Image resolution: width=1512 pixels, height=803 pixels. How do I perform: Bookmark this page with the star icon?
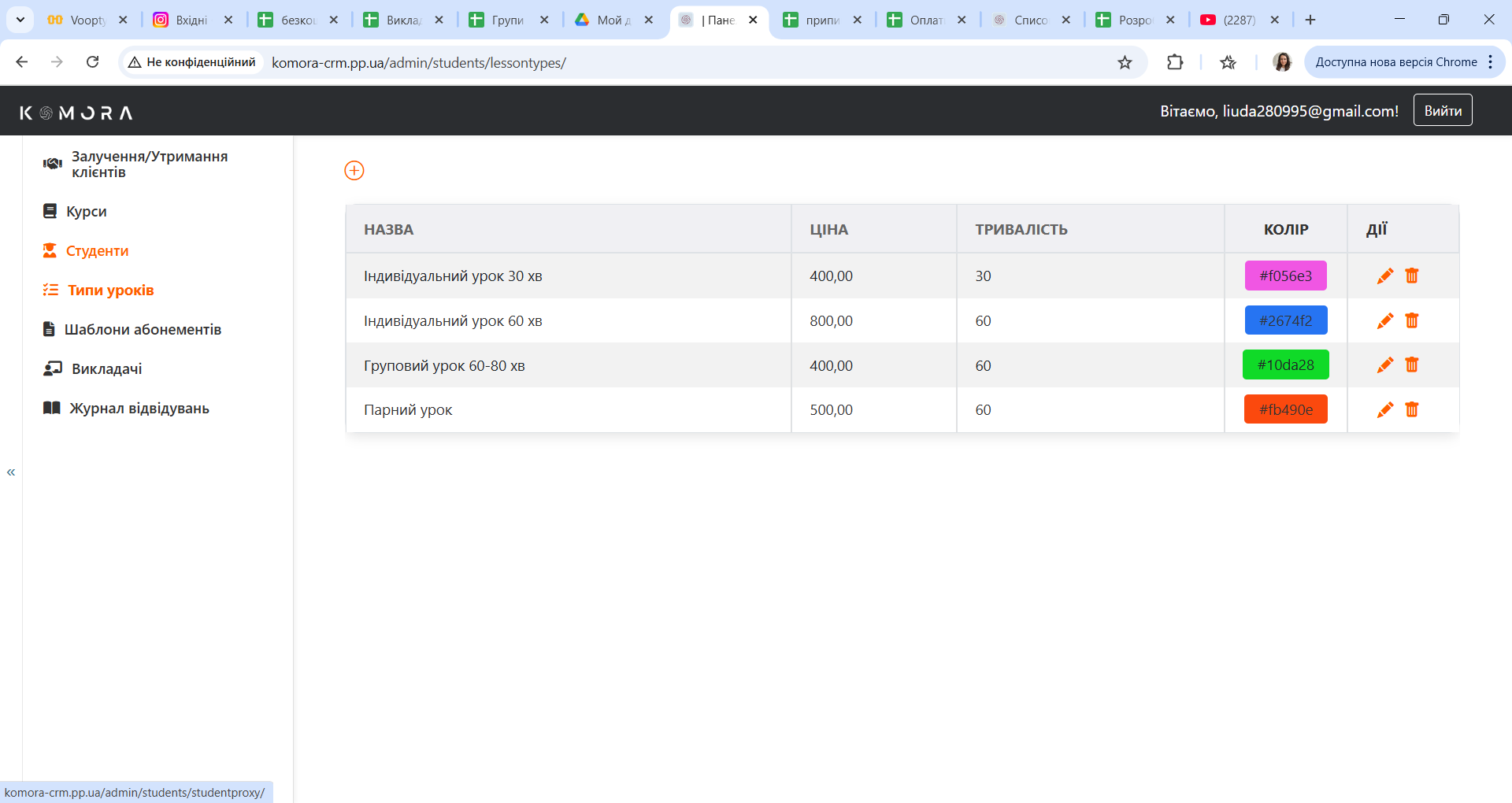(x=1125, y=62)
